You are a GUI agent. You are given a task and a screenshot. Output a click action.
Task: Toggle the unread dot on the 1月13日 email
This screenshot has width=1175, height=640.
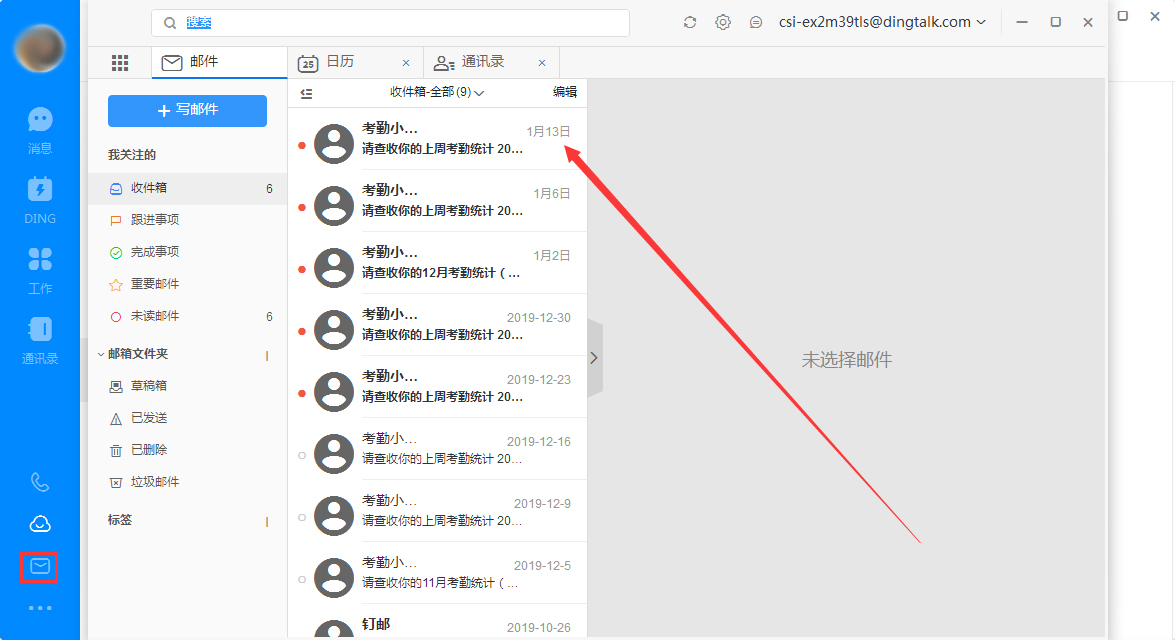pyautogui.click(x=302, y=144)
